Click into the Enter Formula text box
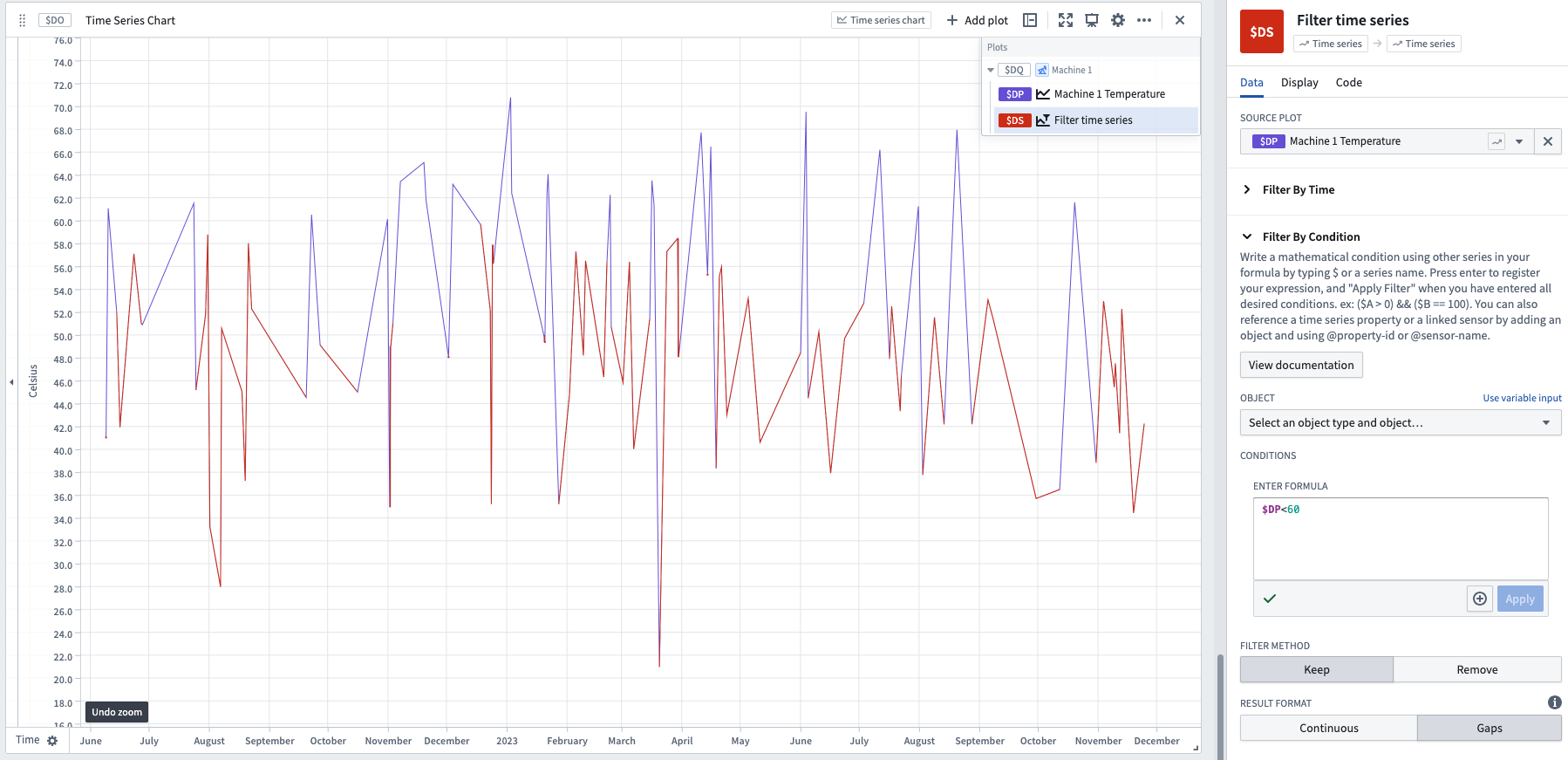 pyautogui.click(x=1401, y=538)
